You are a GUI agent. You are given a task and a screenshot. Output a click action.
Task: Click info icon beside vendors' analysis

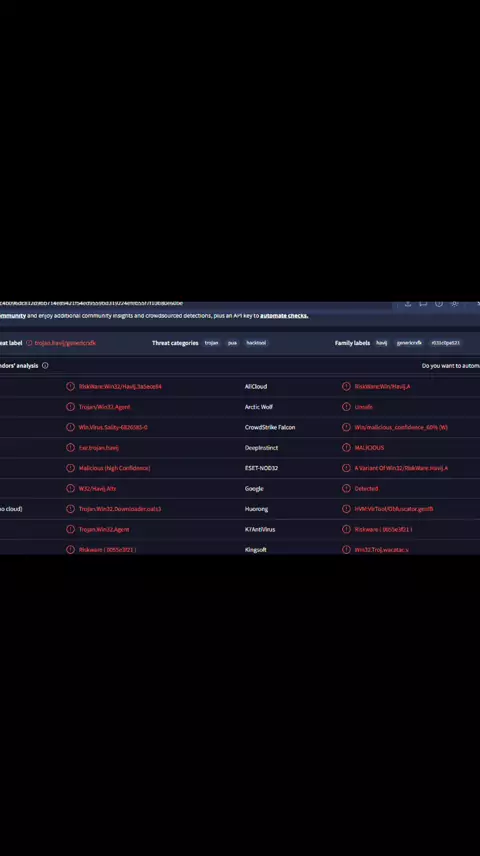click(45, 366)
